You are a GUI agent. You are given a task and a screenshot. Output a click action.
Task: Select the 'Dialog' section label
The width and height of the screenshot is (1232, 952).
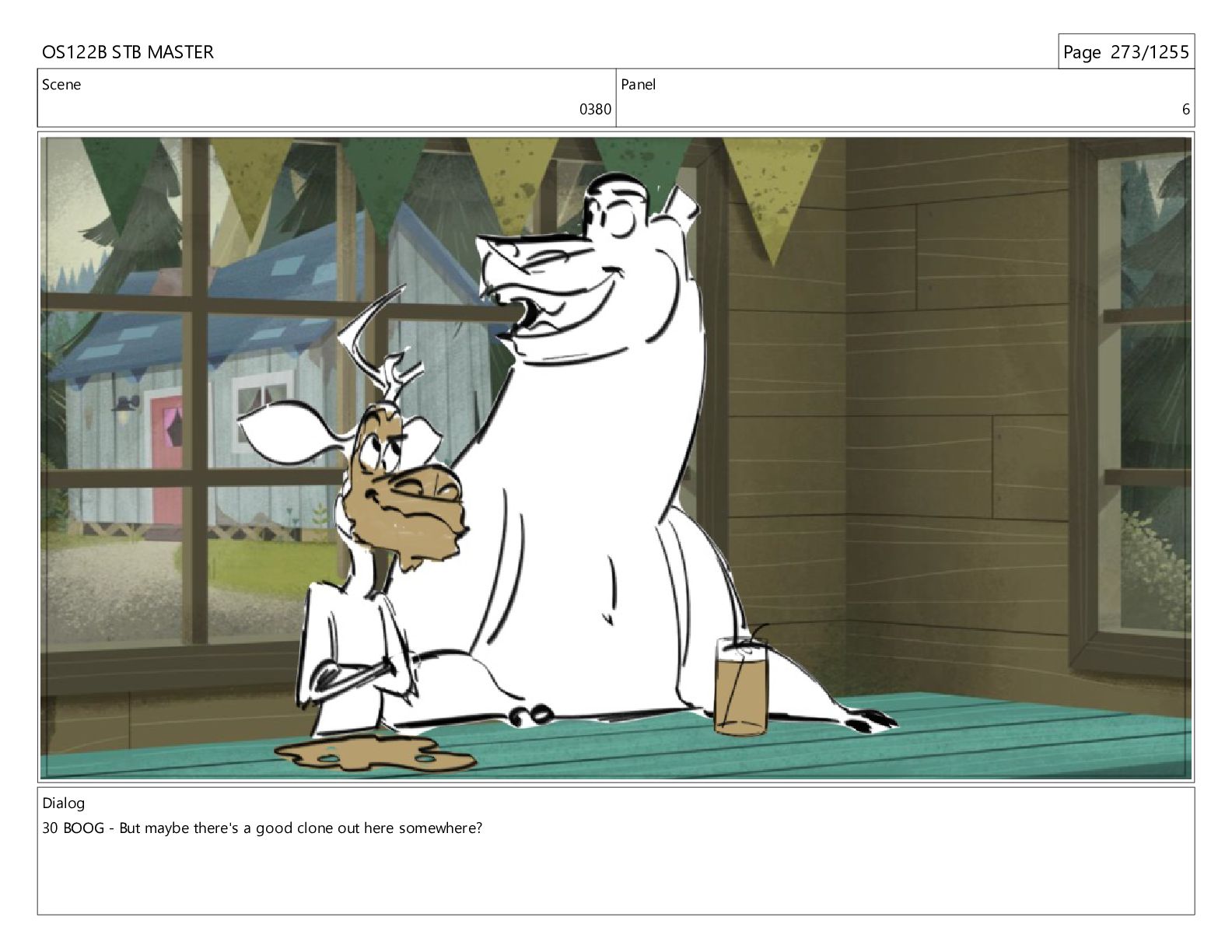pyautogui.click(x=64, y=803)
